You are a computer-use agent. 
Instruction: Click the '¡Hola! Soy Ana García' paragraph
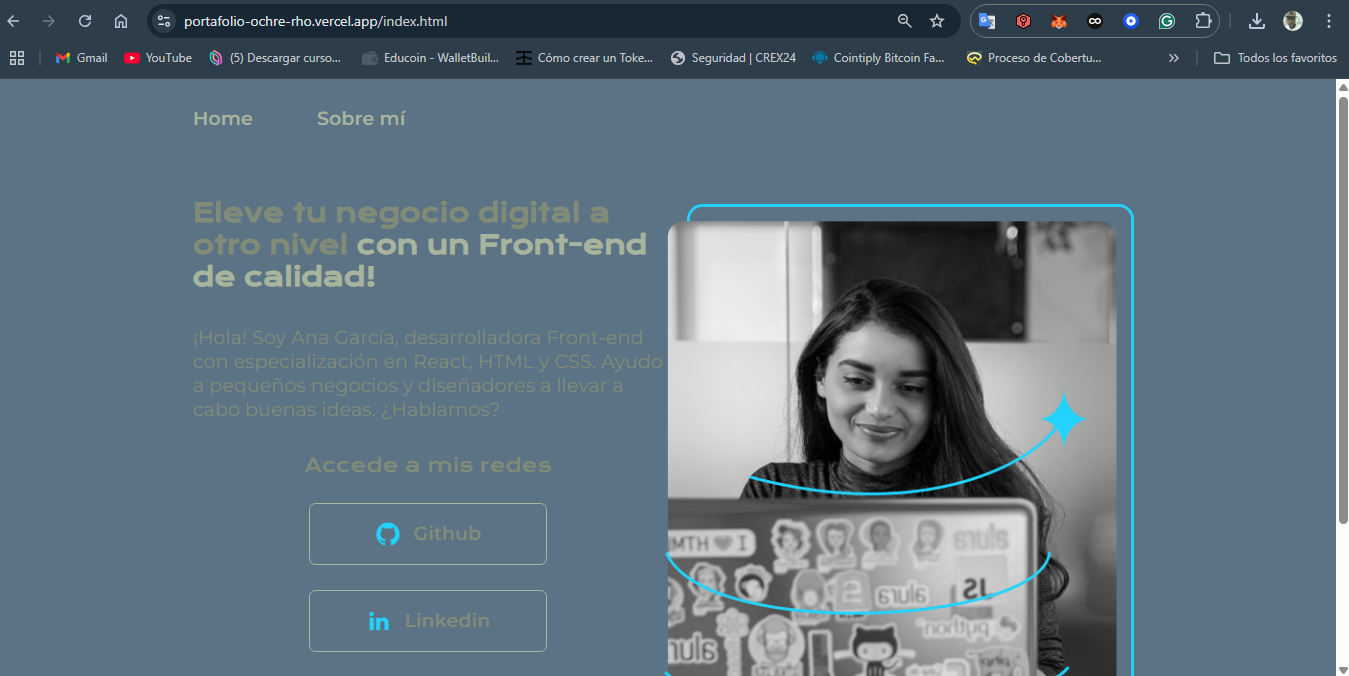[x=427, y=374]
